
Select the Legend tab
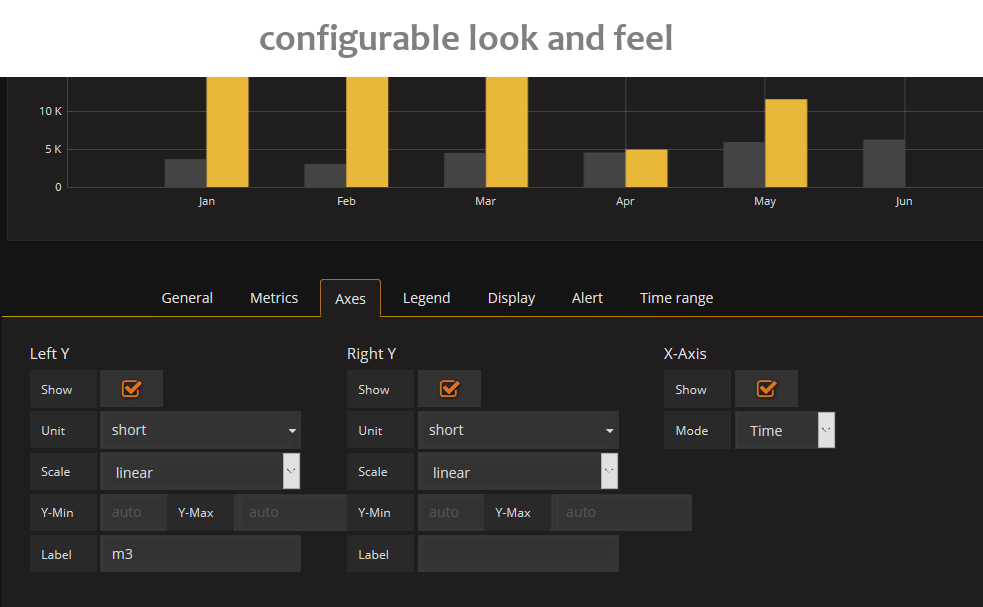point(426,298)
